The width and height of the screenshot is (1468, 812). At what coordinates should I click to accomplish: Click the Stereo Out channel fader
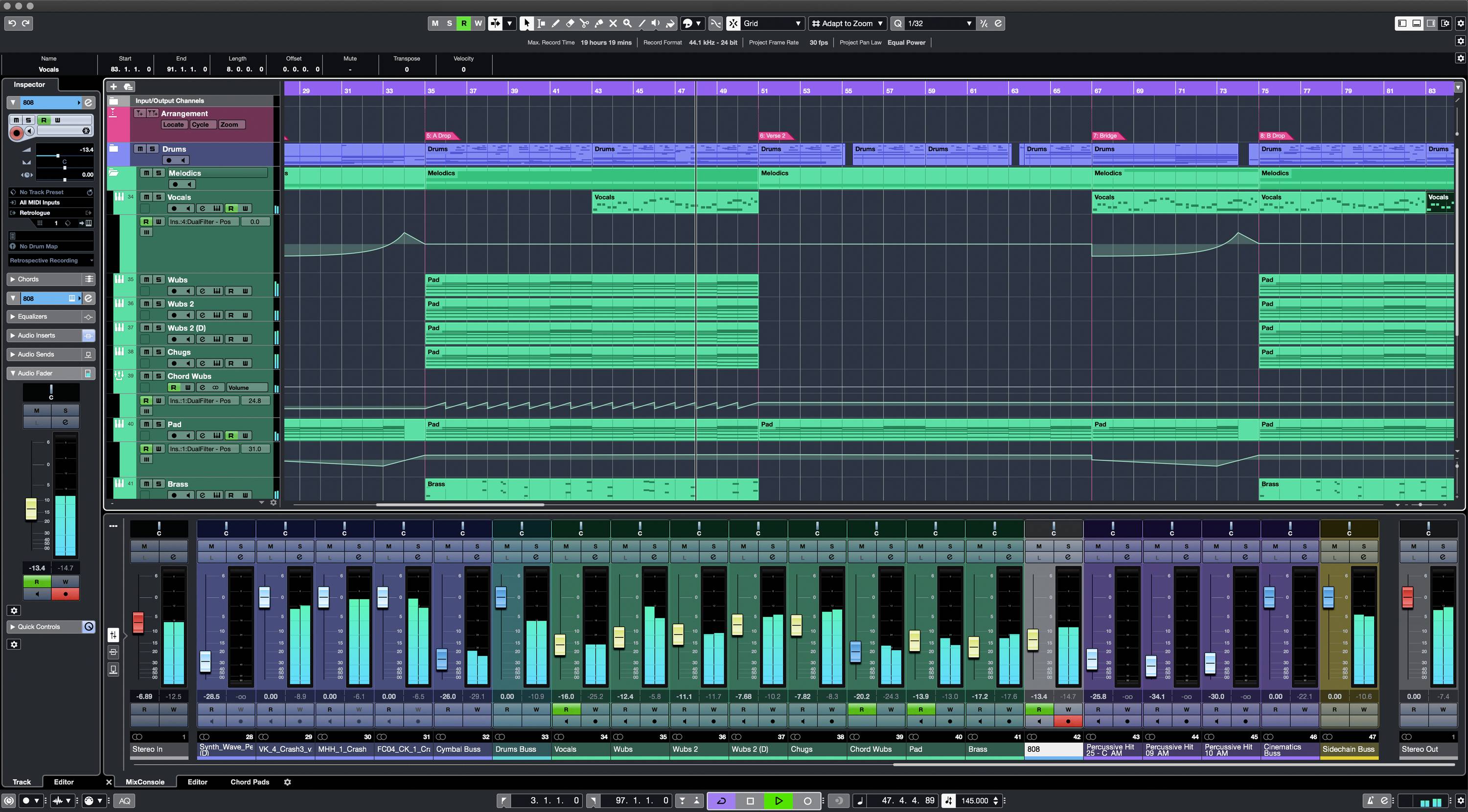coord(1407,597)
